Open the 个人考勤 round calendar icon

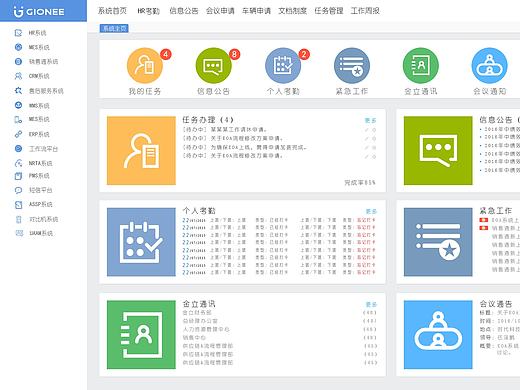coord(283,65)
